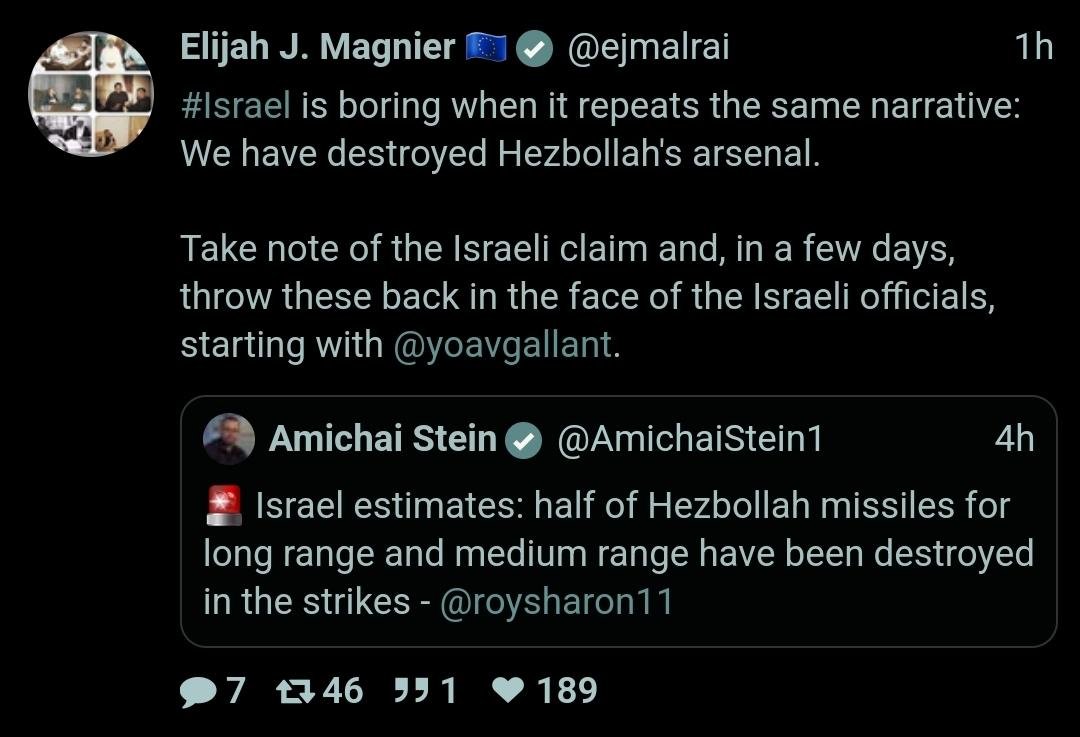
Task: Like the tweet with heart icon
Action: [x=509, y=691]
